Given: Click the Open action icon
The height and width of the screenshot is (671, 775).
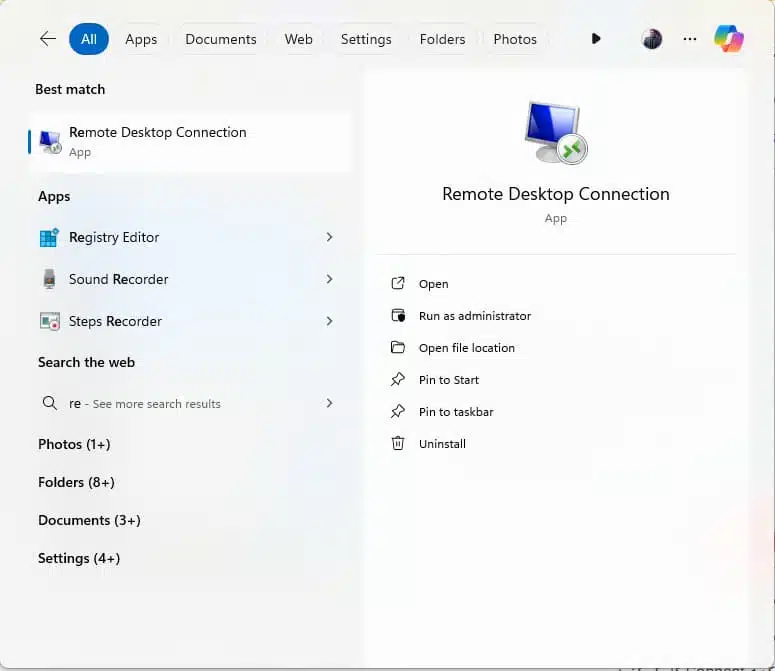Looking at the screenshot, I should [398, 284].
